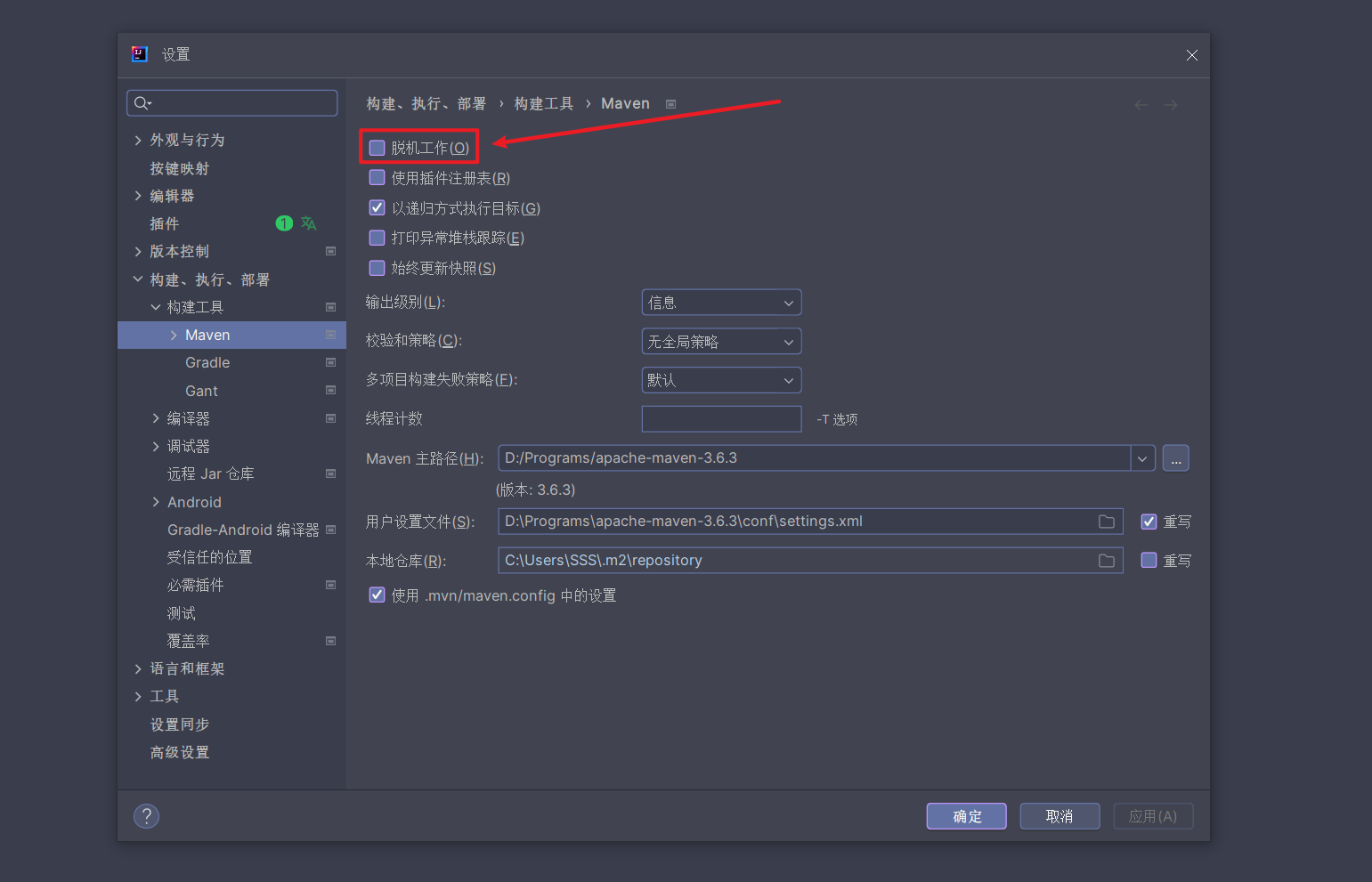Enable 始终更新快照 checkbox
Image resolution: width=1372 pixels, height=882 pixels.
[x=377, y=268]
